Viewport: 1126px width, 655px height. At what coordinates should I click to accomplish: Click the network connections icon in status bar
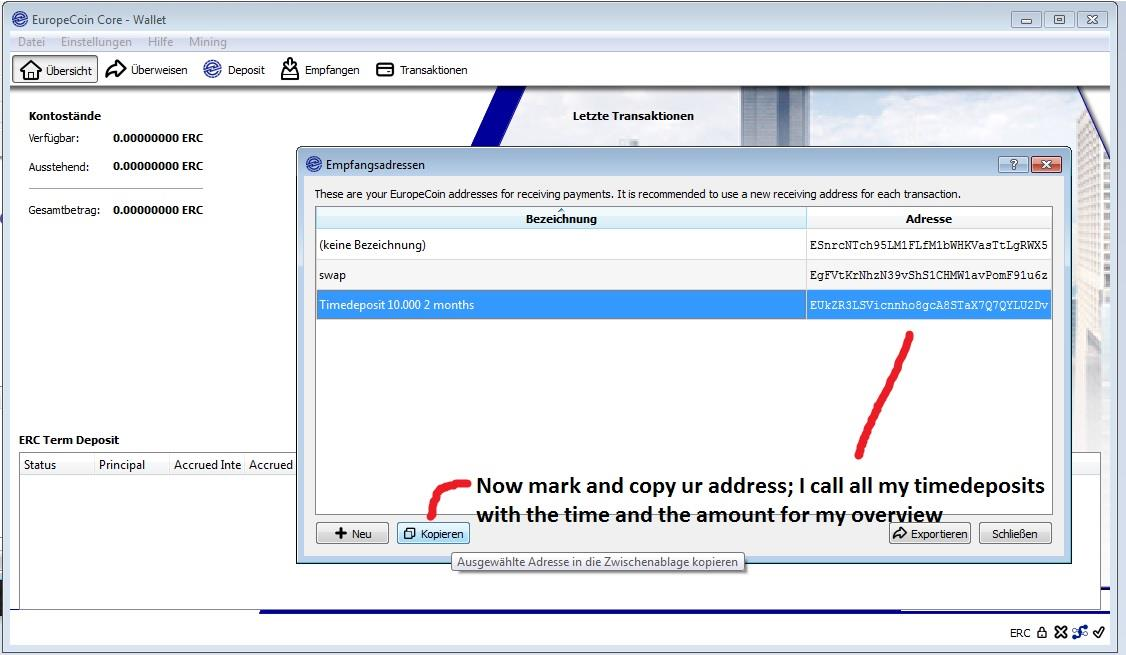click(x=1079, y=632)
